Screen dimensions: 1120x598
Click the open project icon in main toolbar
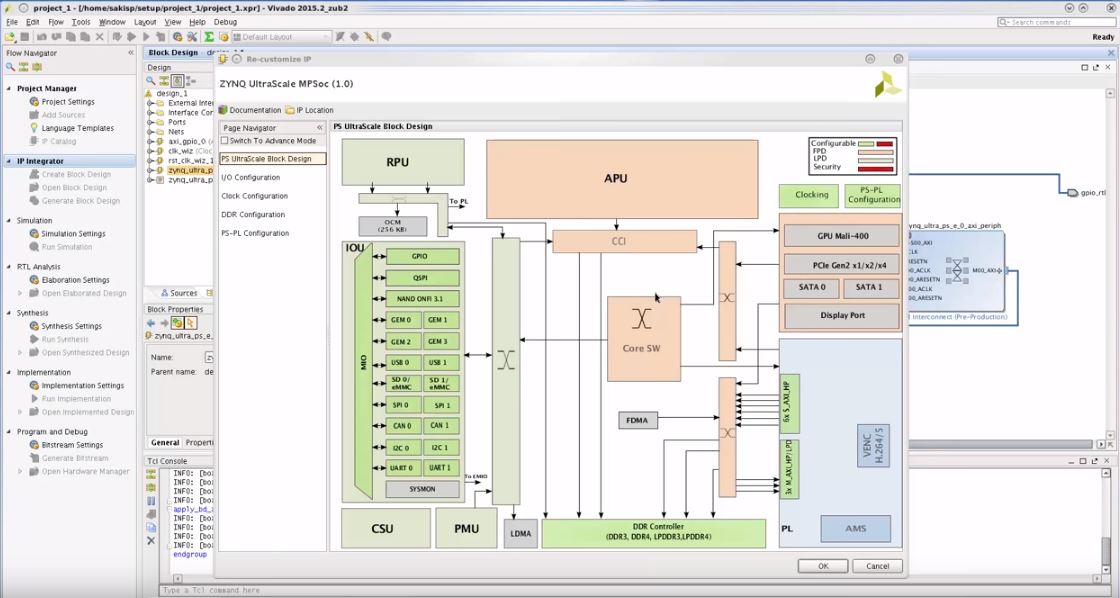(x=11, y=36)
